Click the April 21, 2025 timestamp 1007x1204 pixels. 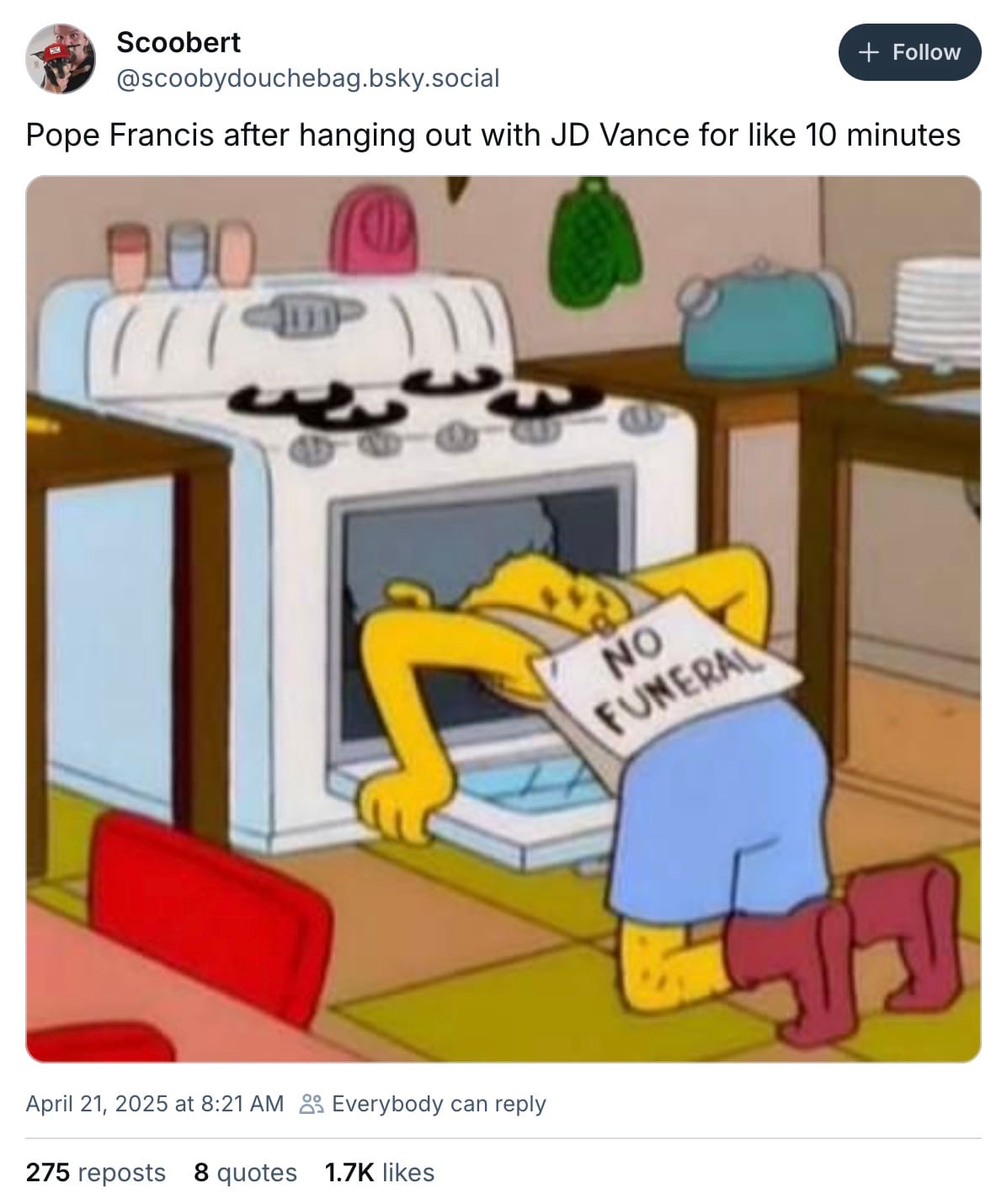point(155,1103)
